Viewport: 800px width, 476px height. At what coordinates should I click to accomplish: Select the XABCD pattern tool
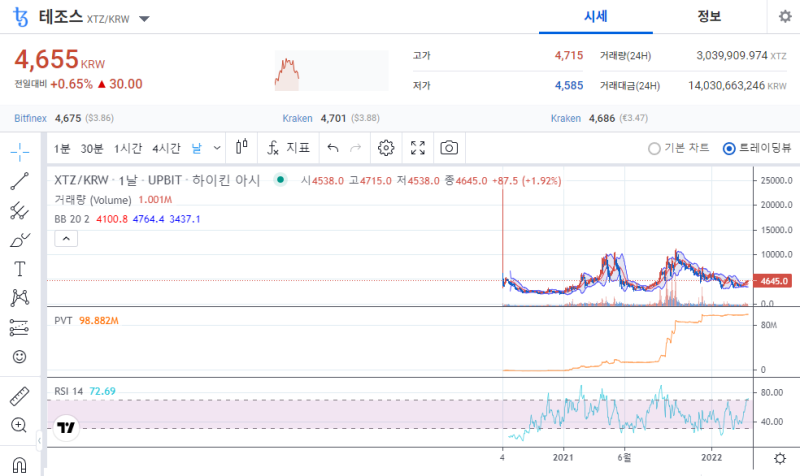19,298
